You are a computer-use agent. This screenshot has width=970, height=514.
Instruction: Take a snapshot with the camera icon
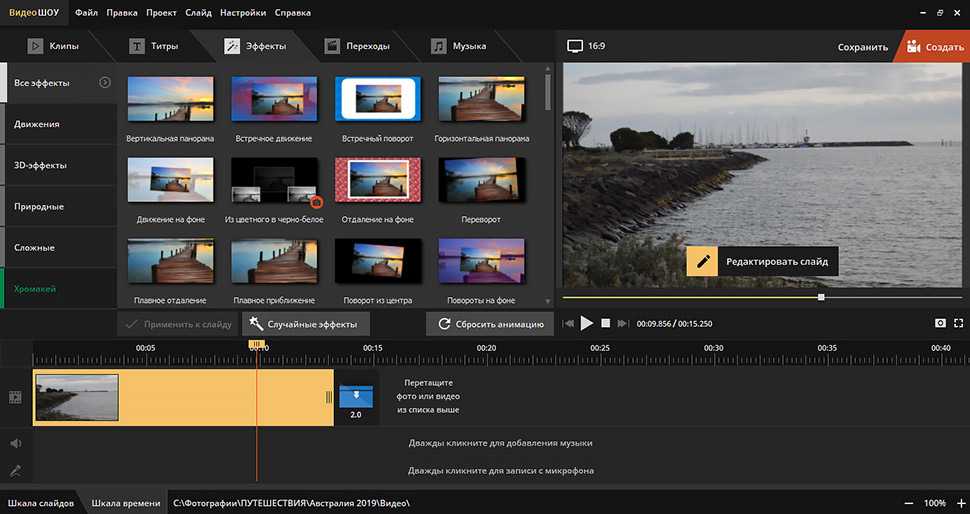coord(940,323)
